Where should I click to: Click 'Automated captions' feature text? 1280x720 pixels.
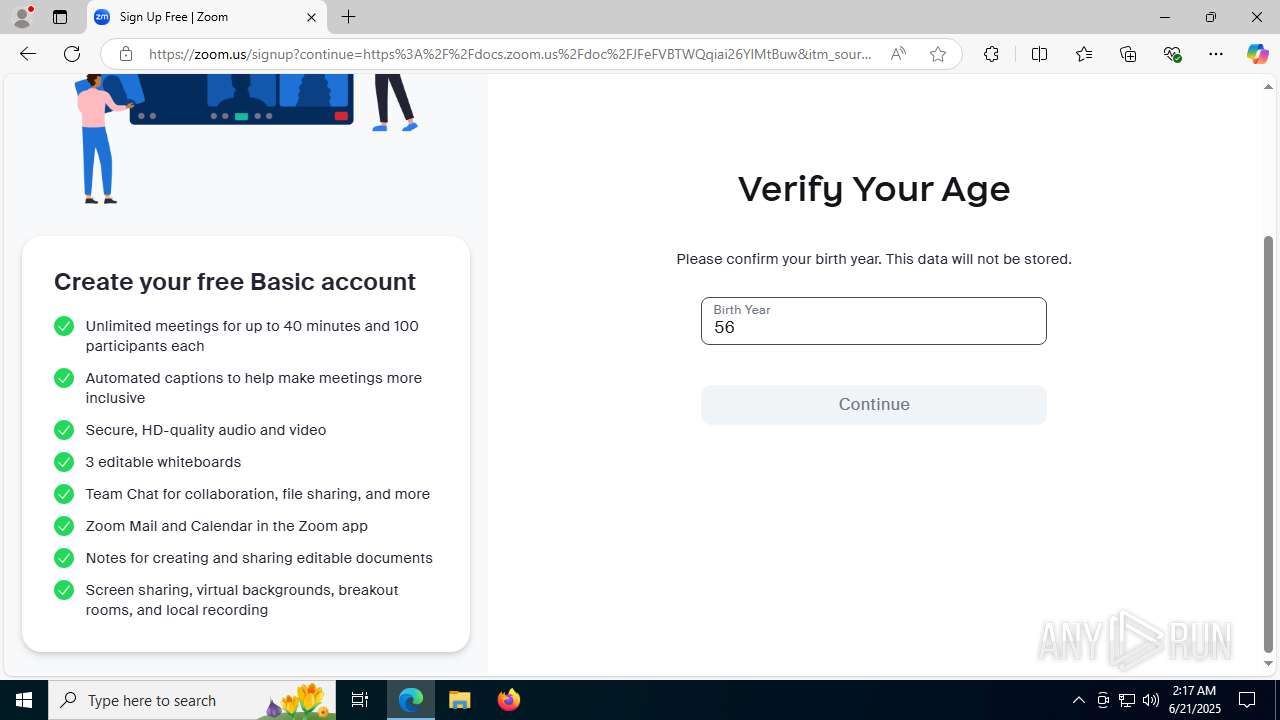(254, 388)
